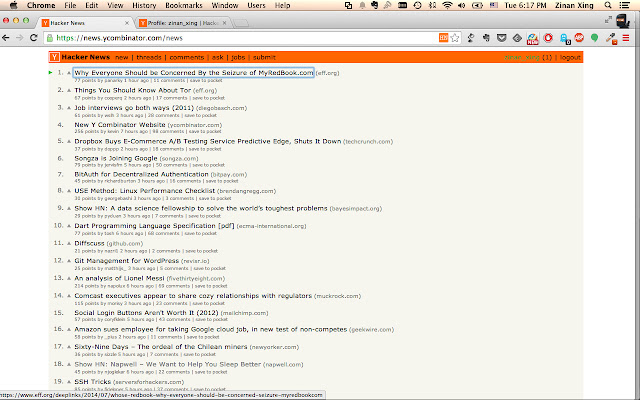Upvote 'USE Method: Linux Performance Checklist'
640x400 pixels.
[69, 191]
